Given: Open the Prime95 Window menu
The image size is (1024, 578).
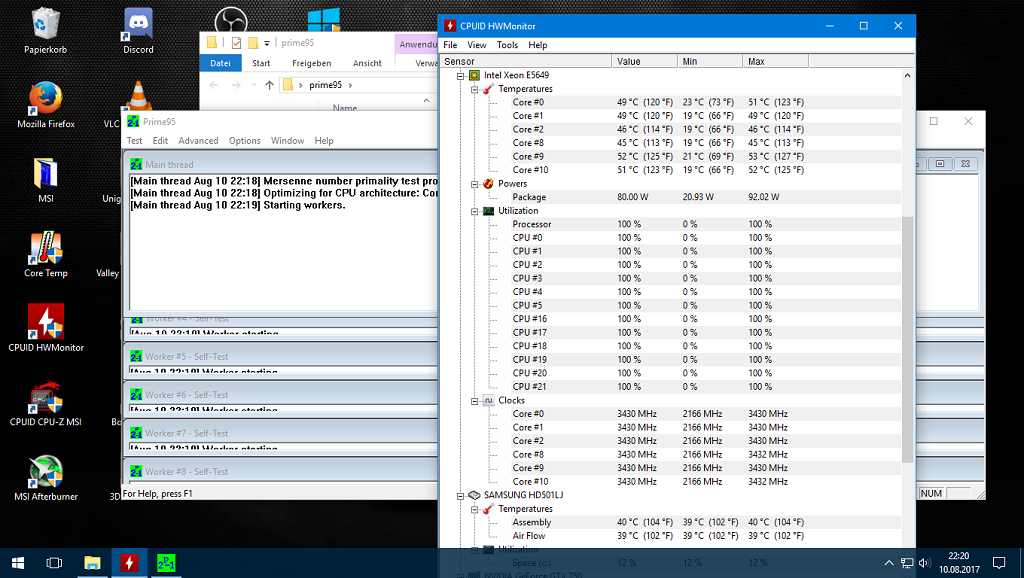Looking at the screenshot, I should (287, 140).
